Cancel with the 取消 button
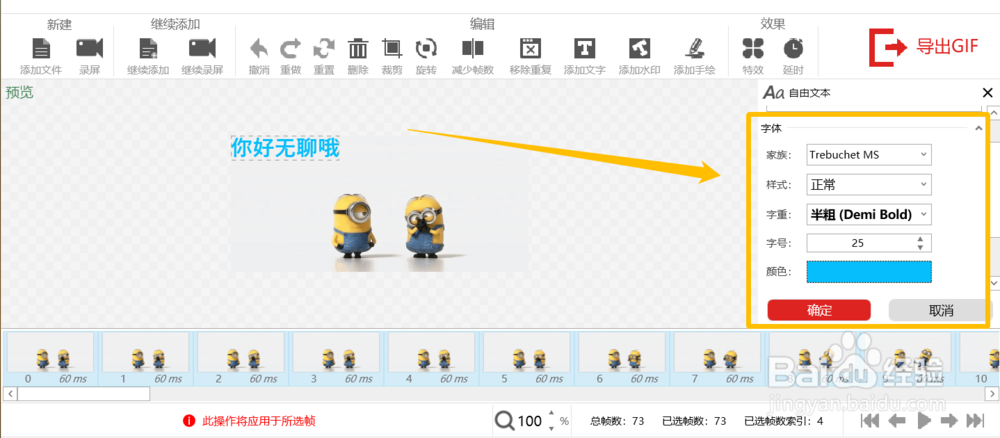The height and width of the screenshot is (438, 1000). [x=941, y=310]
